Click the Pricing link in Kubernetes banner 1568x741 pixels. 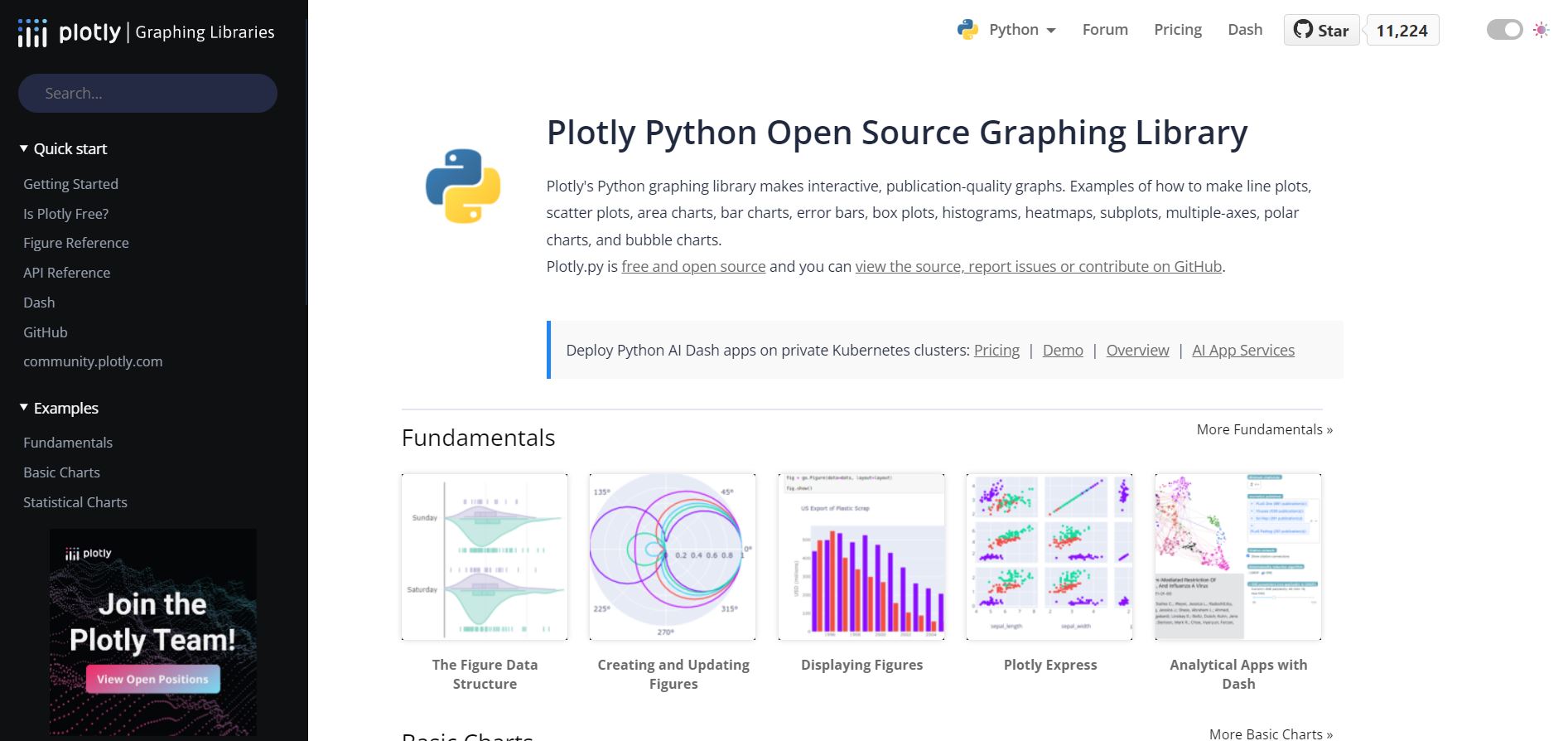(996, 350)
